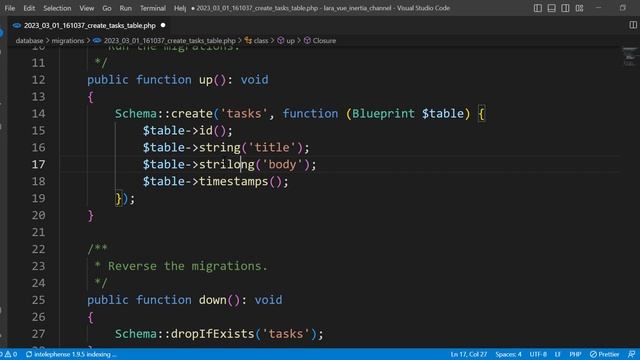Screen dimensions: 640x360
Task: Click 'dropIfExists' on line 27
Action: point(212,334)
